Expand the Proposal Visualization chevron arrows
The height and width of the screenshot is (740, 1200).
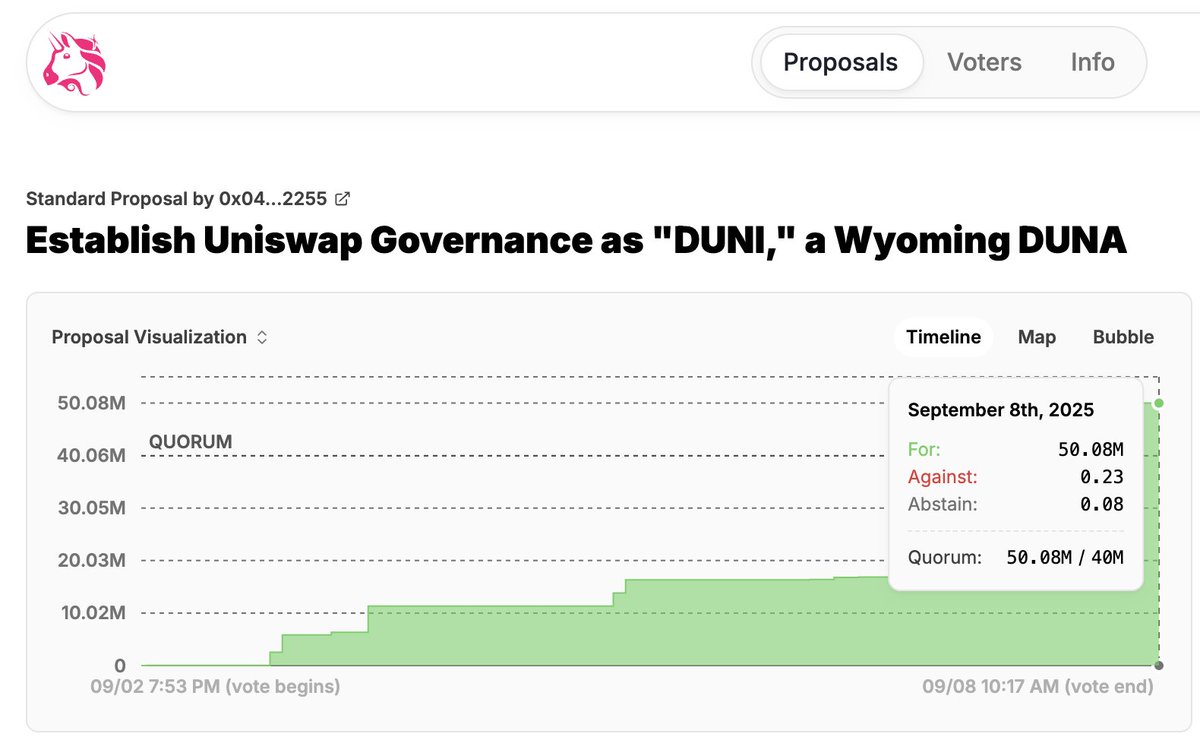click(261, 337)
